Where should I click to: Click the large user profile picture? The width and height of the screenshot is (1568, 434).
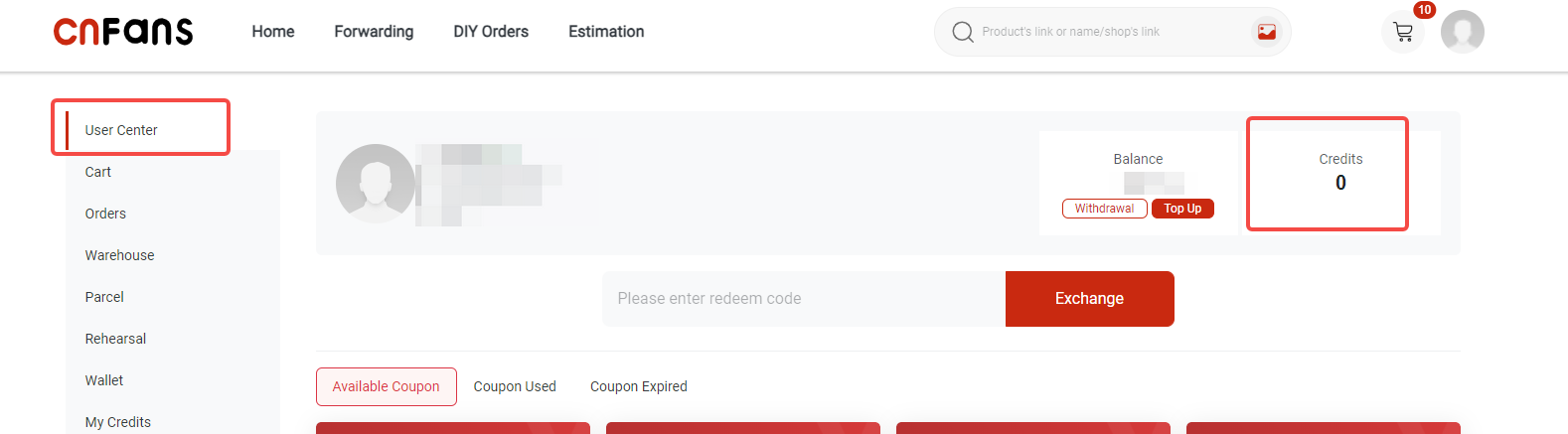click(376, 184)
